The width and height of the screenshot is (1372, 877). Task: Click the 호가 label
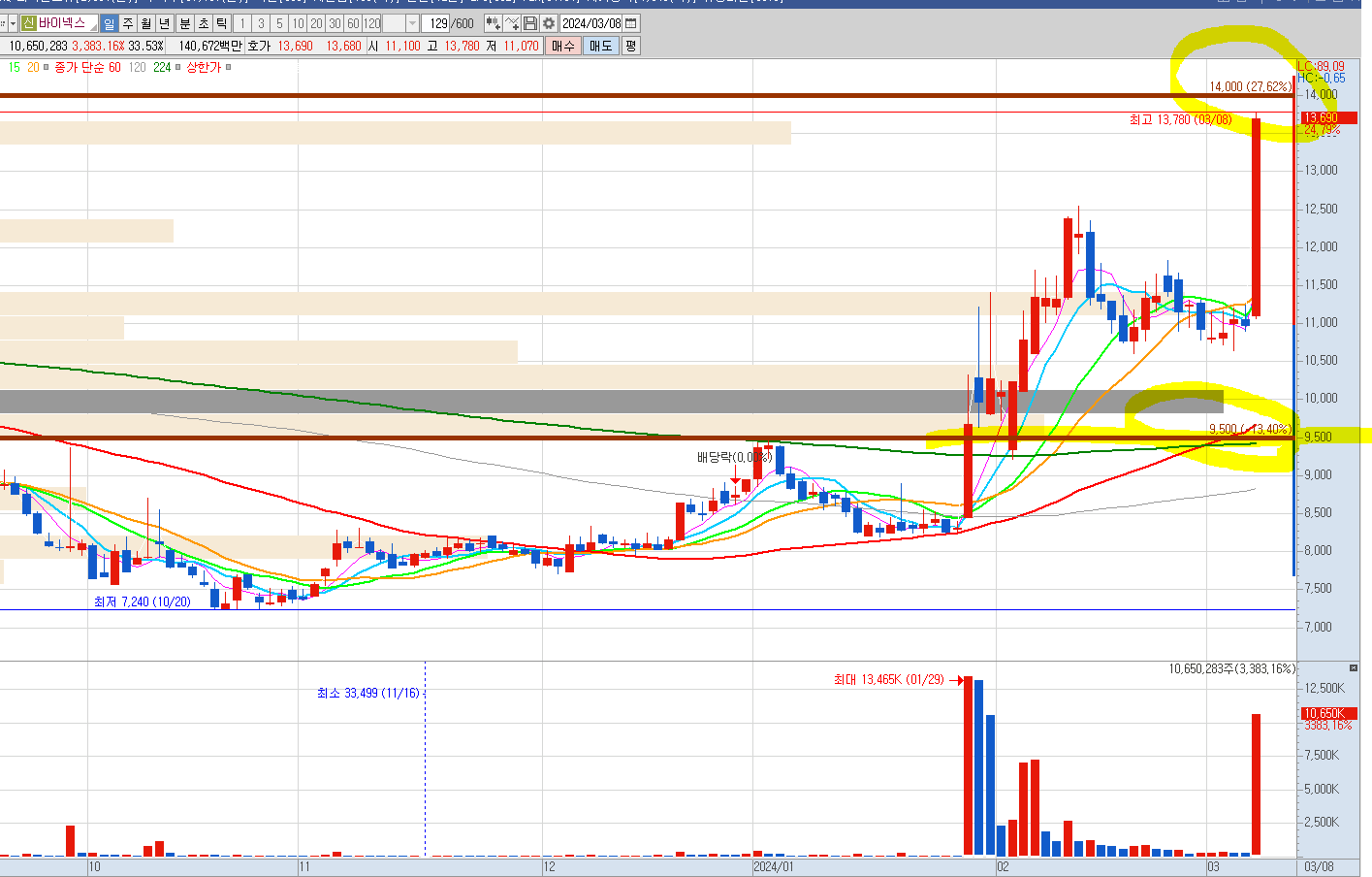coord(259,46)
